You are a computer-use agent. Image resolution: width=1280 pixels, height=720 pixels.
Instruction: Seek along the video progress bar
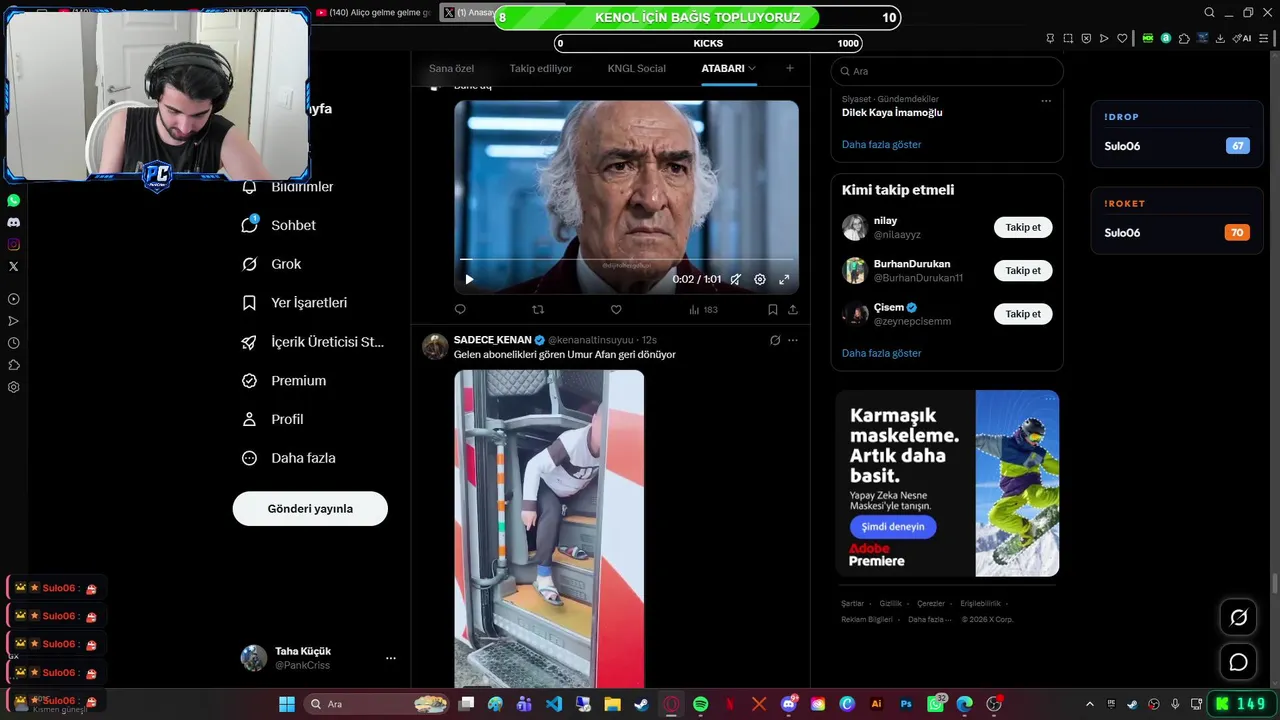point(627,260)
